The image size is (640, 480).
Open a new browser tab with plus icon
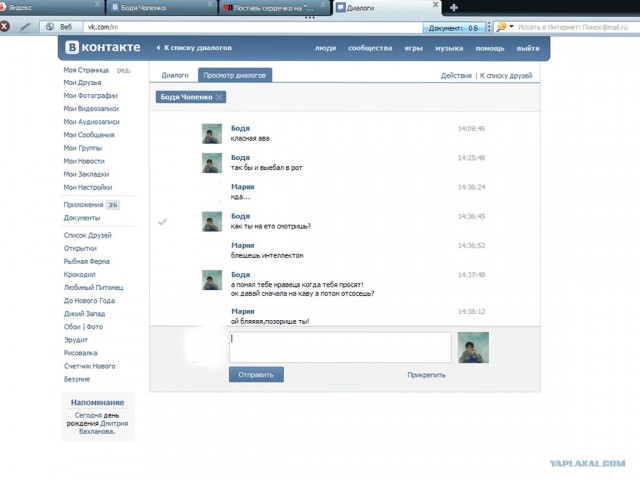tap(453, 7)
